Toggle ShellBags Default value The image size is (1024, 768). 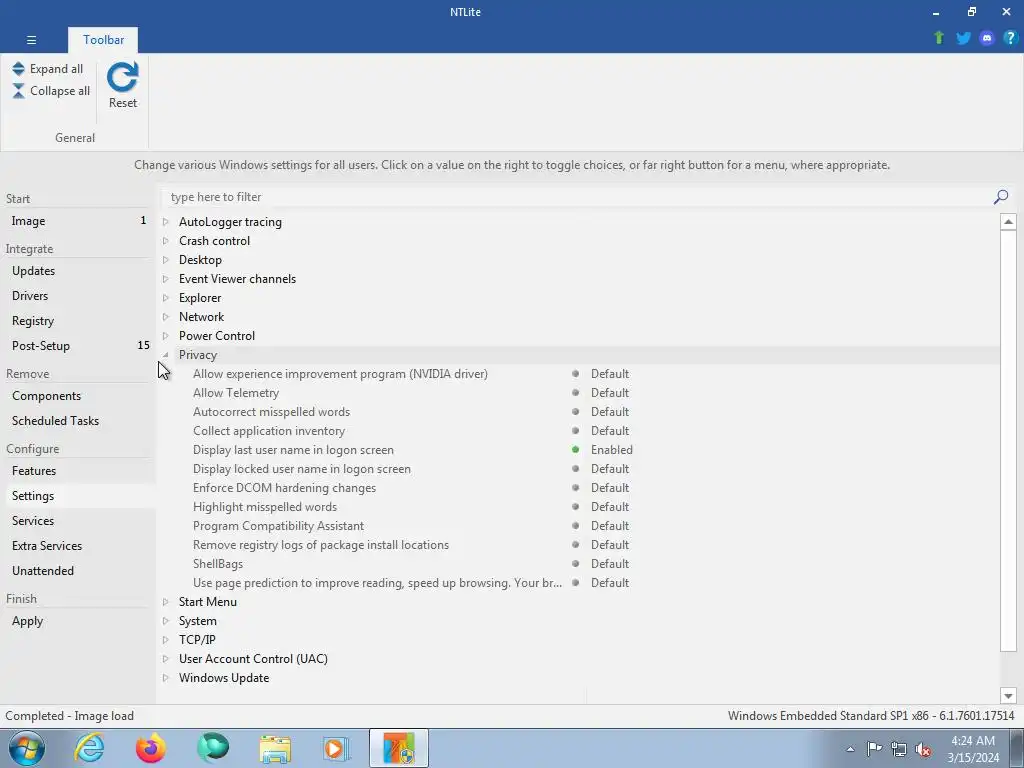coord(610,564)
